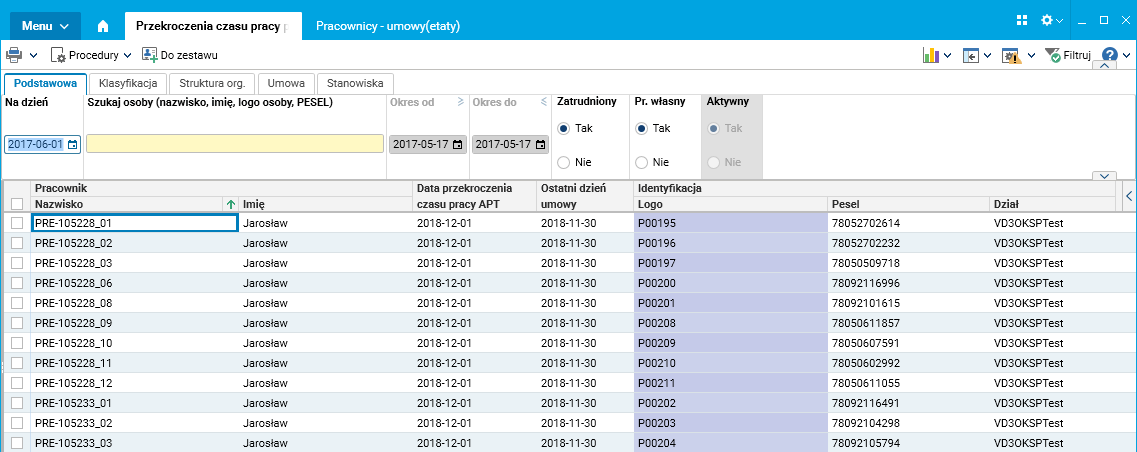Collapse the filter panel with the up chevron

pos(1104,67)
